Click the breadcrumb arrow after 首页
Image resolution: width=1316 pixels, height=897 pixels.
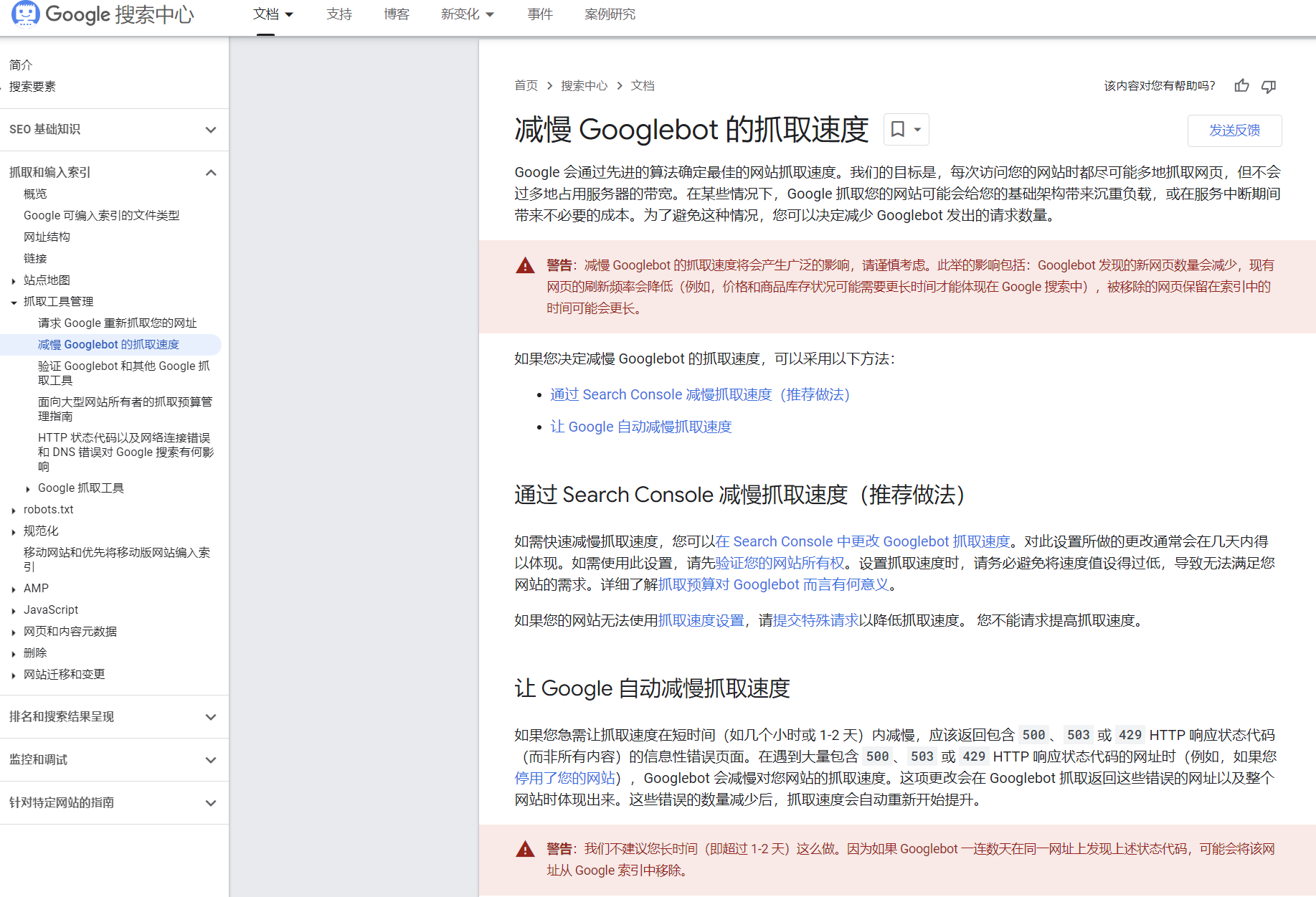549,86
